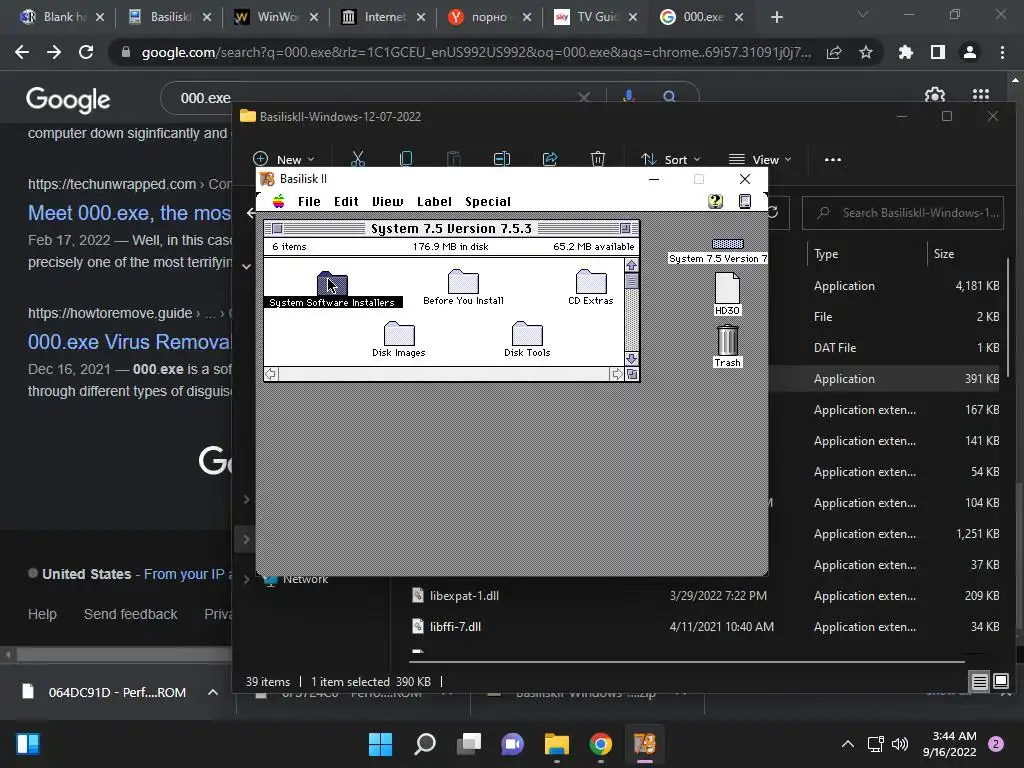1024x768 pixels.
Task: Click the Mac window close box
Action: (x=278, y=228)
